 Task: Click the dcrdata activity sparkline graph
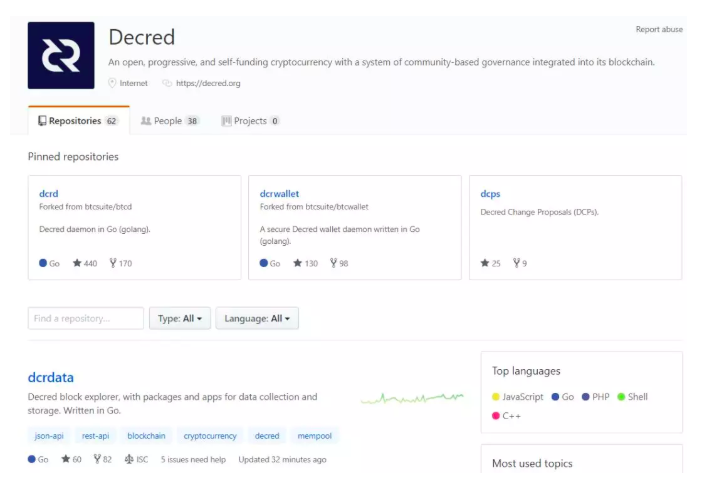412,398
